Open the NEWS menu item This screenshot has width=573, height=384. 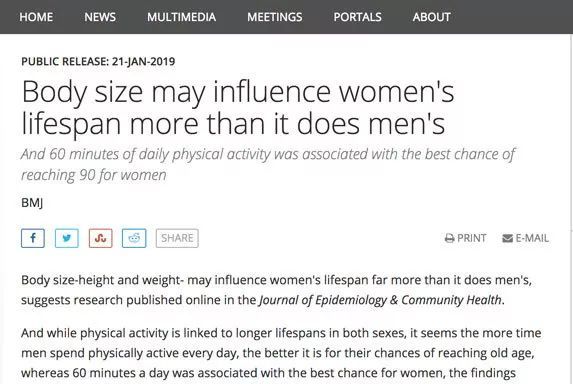pyautogui.click(x=100, y=17)
